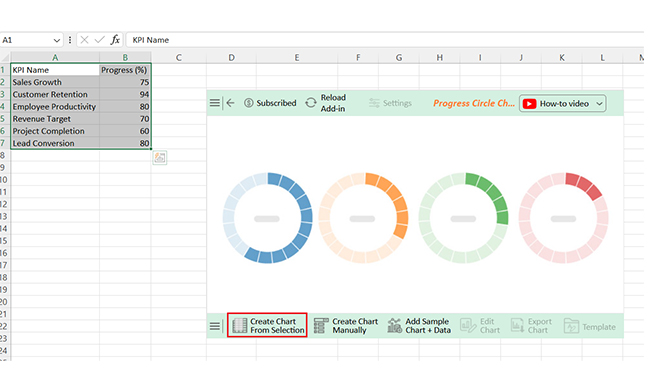This screenshot has height=371, width=650.
Task: Click the cell with value 60
Action: pos(125,131)
